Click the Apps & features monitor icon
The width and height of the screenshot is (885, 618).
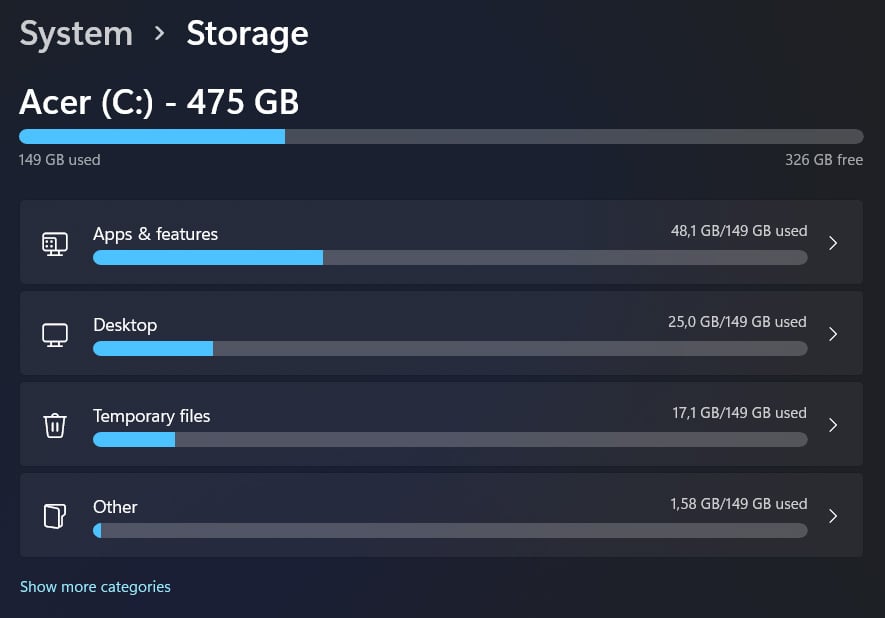55,244
